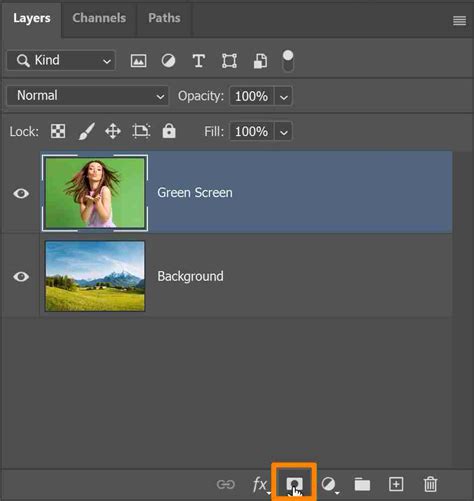Filter for pixel layers
474x501 pixels.
coord(138,61)
